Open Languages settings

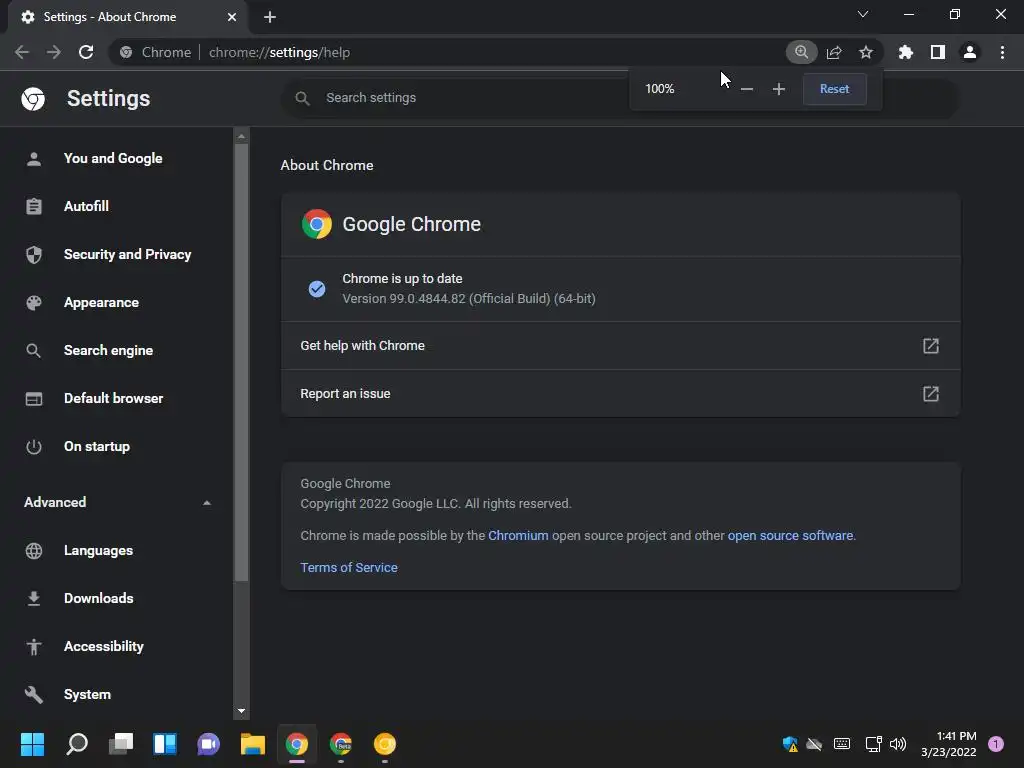(x=98, y=551)
